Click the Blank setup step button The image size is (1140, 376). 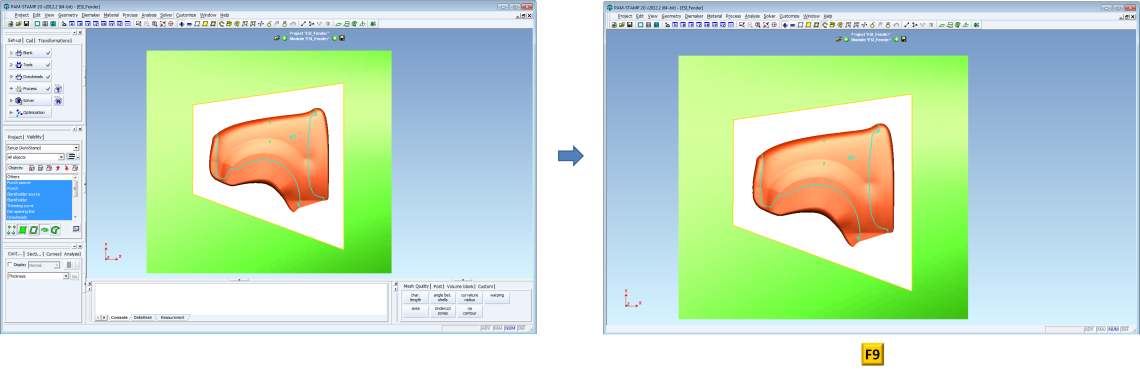point(29,53)
